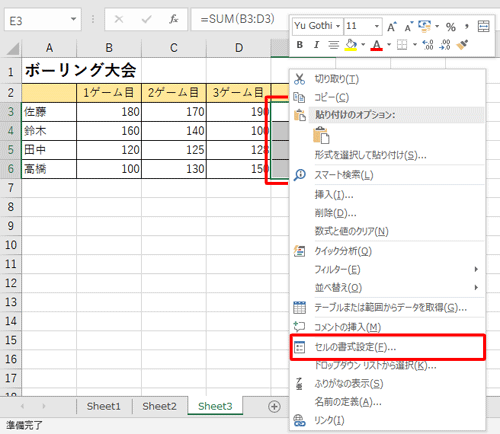Viewport: 500px width, 434px height.
Task: Choose コピー(C) from context menu
Action: point(387,97)
